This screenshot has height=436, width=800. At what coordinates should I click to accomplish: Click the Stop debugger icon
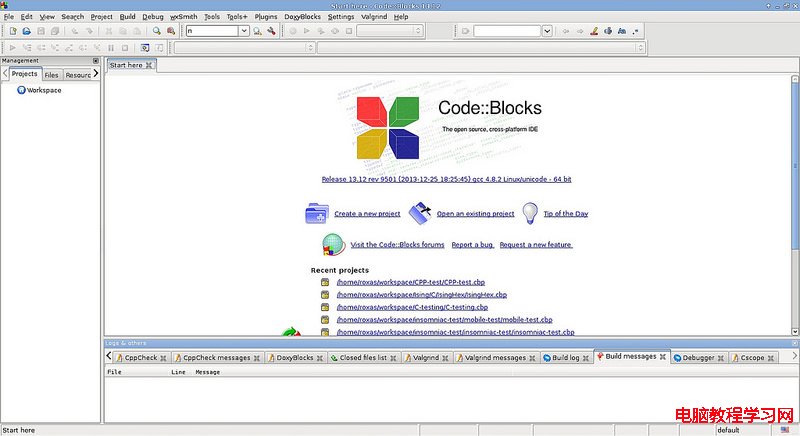click(125, 48)
